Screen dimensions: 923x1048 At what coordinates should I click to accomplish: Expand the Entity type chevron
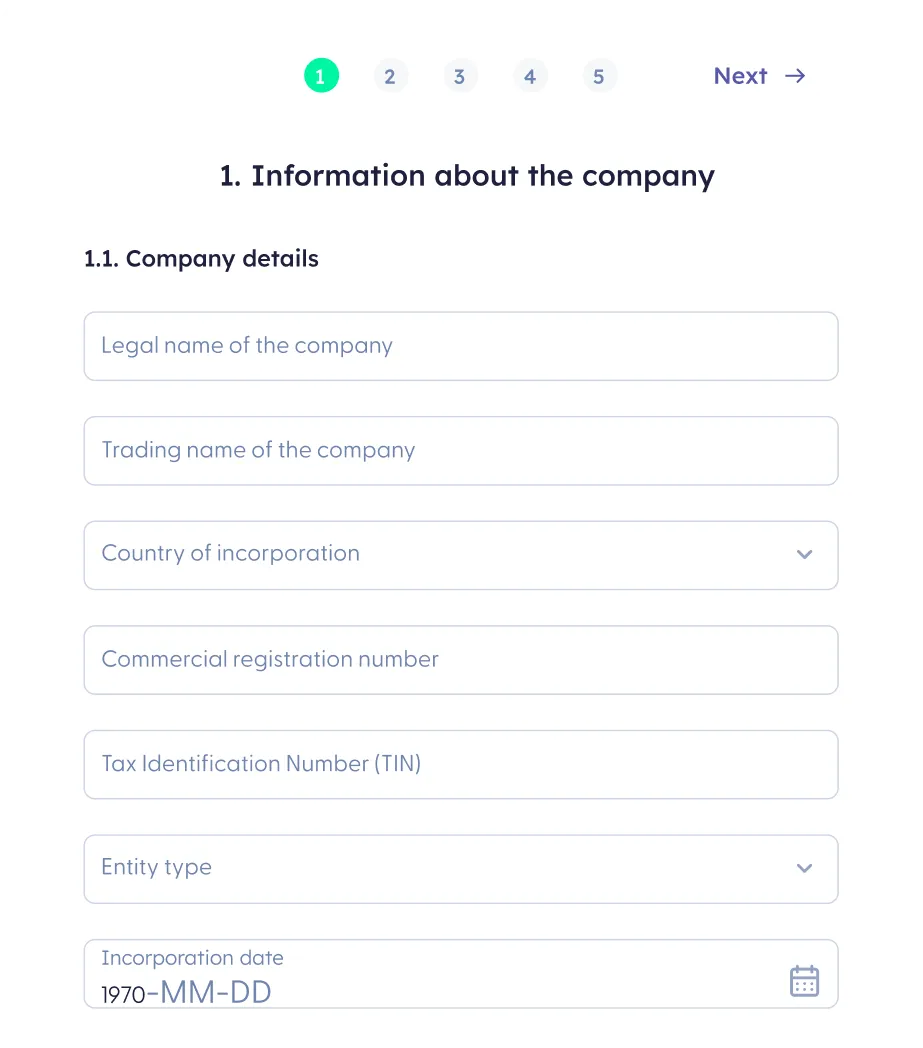pyautogui.click(x=804, y=868)
